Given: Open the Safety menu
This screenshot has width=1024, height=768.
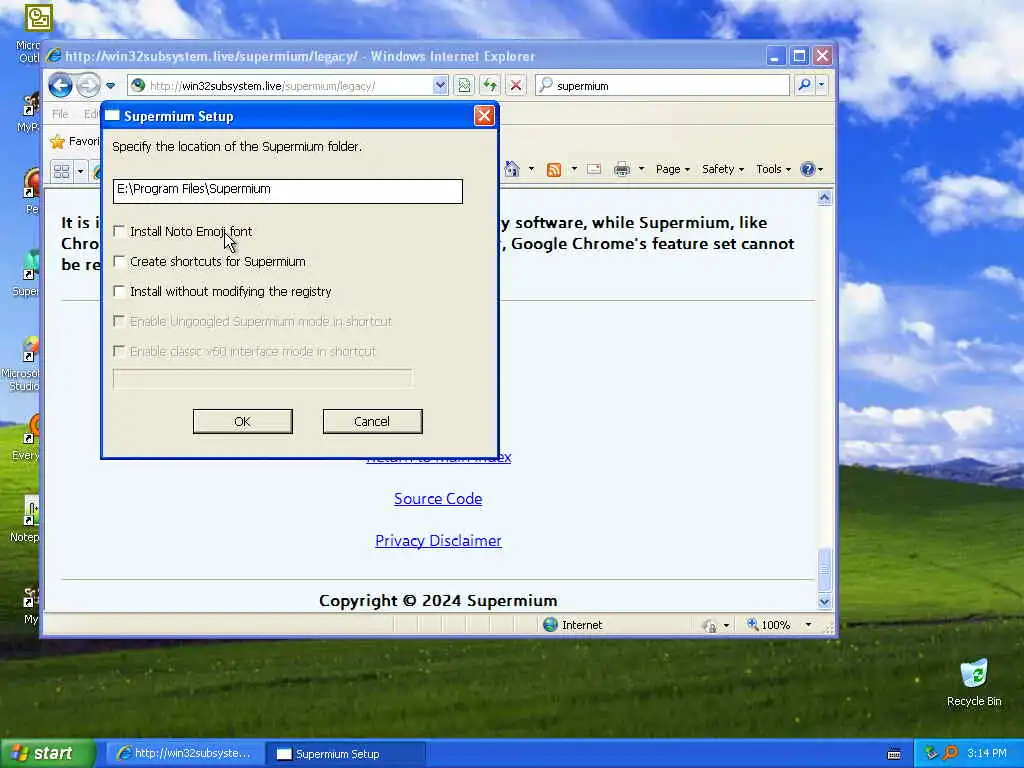Looking at the screenshot, I should pos(723,169).
